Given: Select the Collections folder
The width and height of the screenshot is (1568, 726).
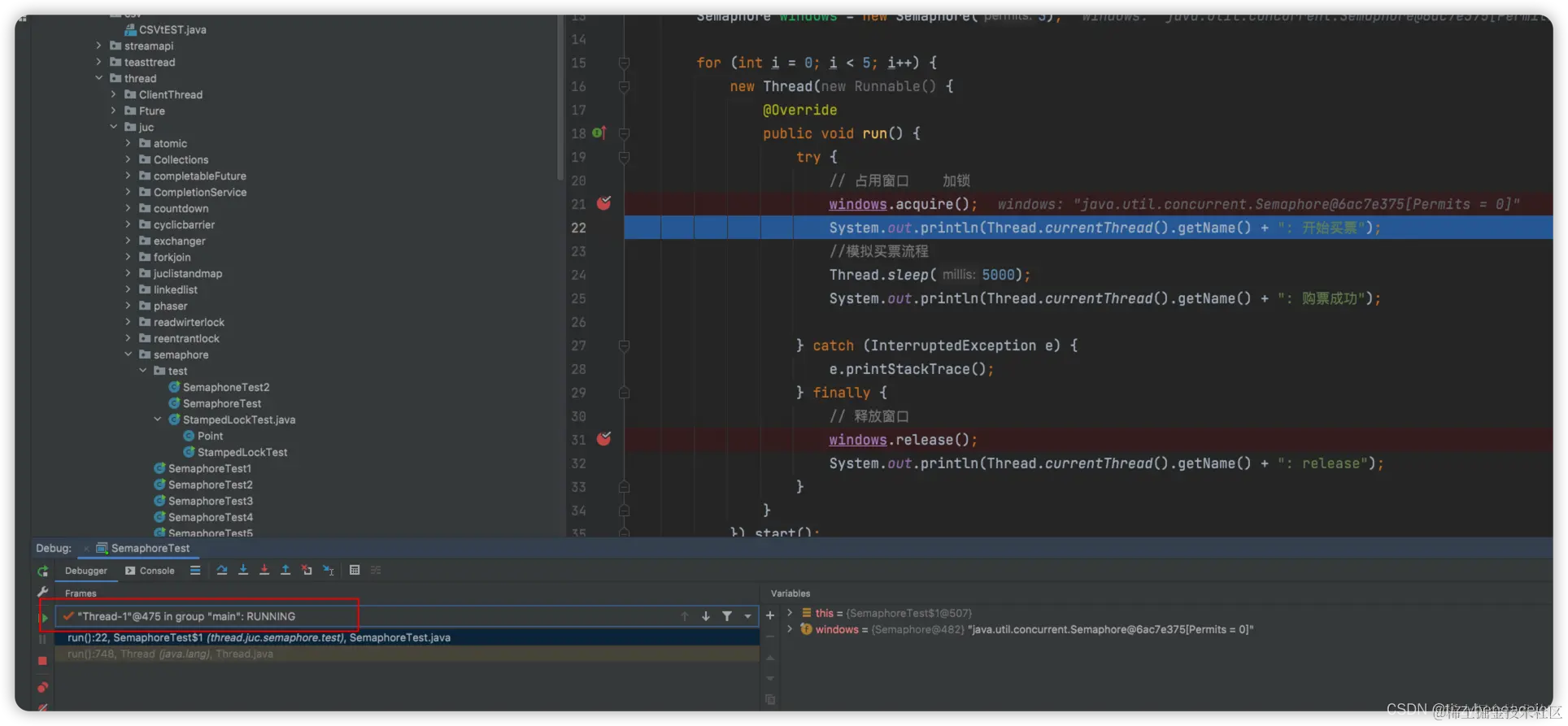Looking at the screenshot, I should (x=174, y=160).
